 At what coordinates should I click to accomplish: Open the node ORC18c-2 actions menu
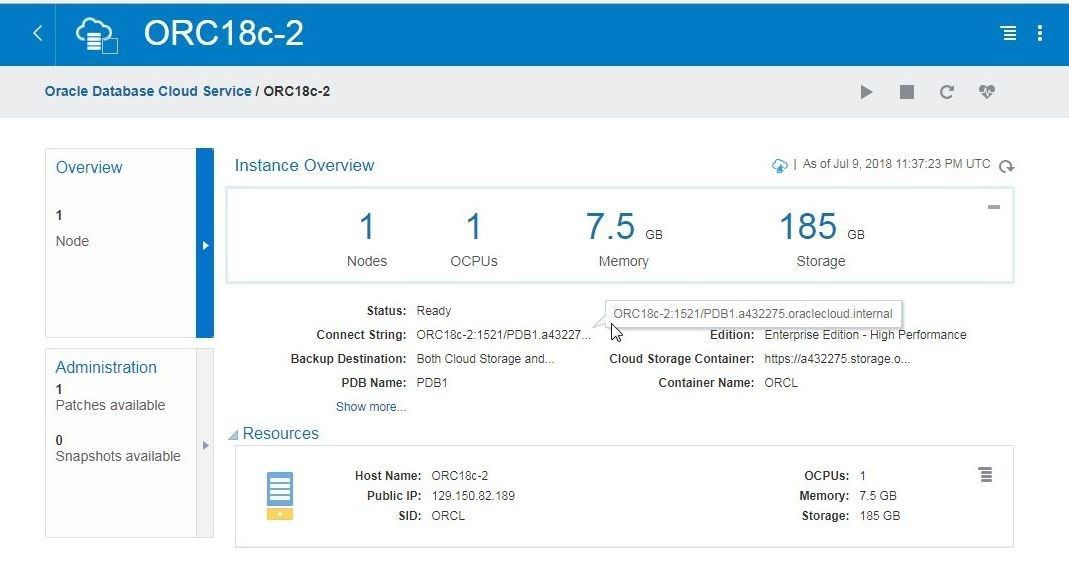point(985,475)
